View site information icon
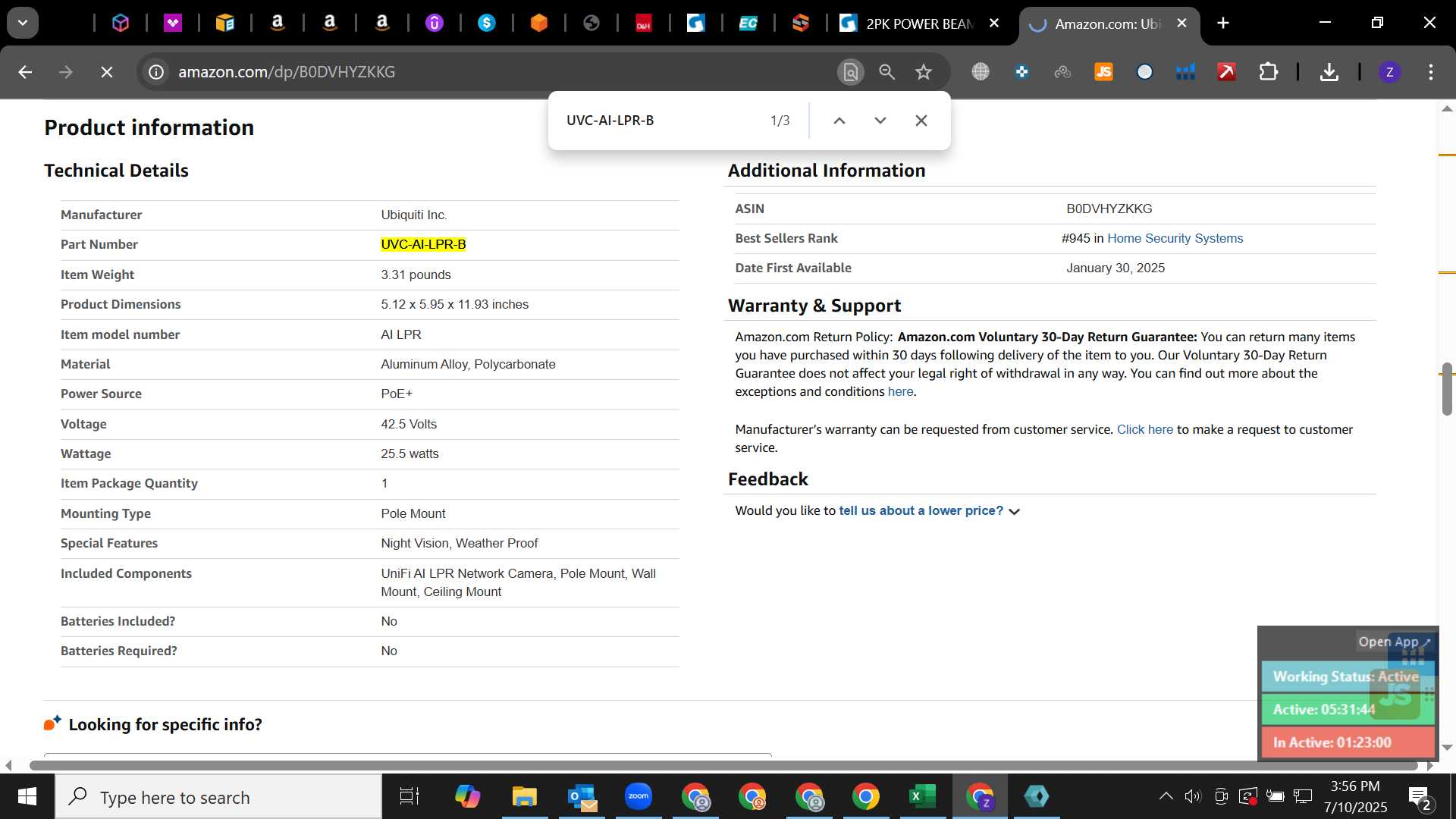Screen dimensions: 1456x819 click(156, 72)
